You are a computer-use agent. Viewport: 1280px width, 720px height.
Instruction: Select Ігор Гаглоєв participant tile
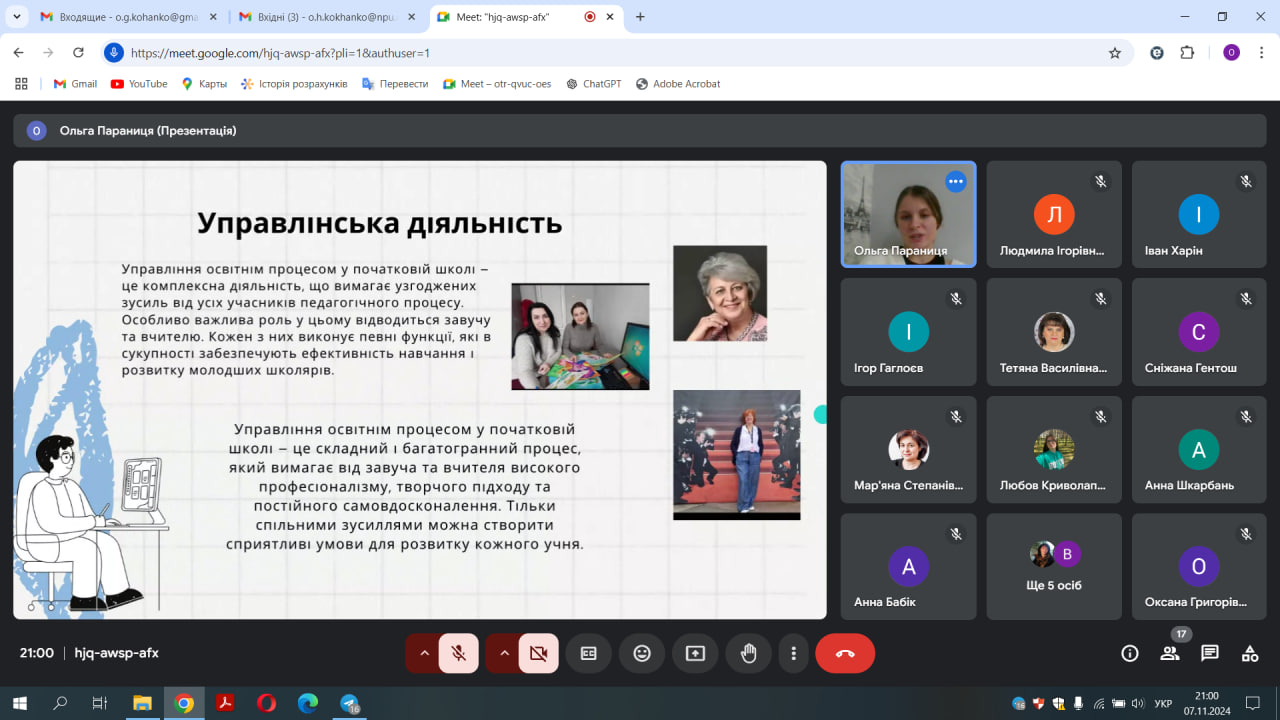(909, 332)
